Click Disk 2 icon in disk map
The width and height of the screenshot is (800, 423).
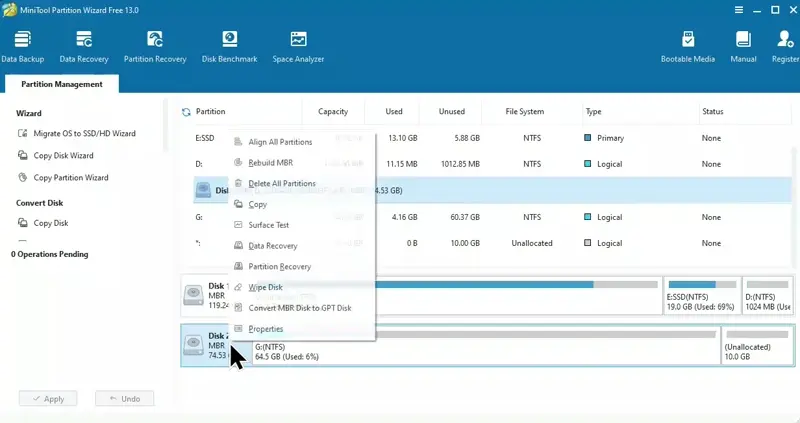pos(193,345)
